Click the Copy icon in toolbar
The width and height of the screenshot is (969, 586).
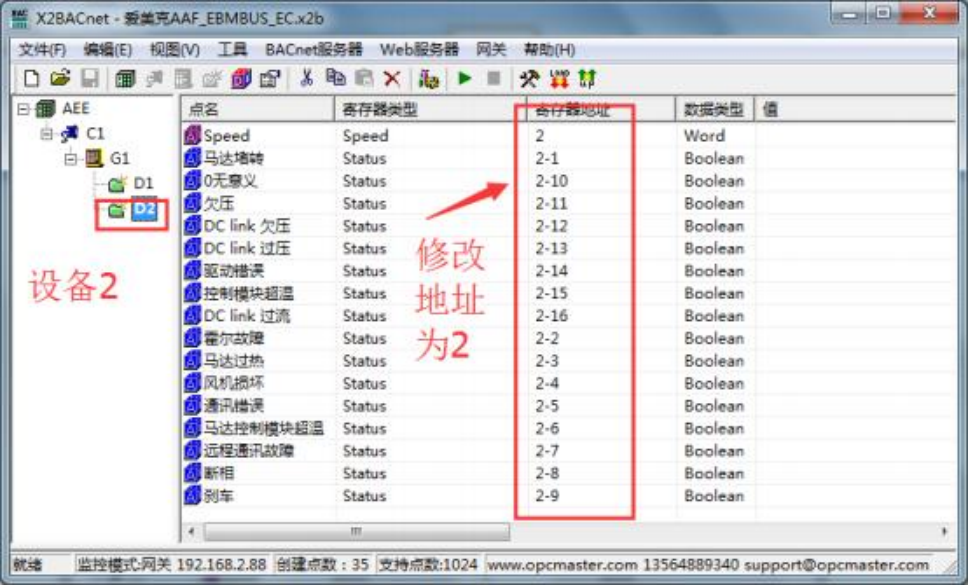[x=335, y=78]
